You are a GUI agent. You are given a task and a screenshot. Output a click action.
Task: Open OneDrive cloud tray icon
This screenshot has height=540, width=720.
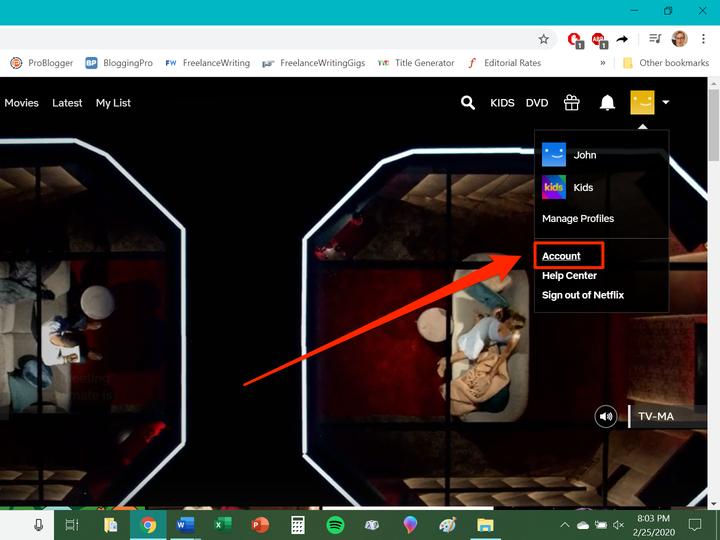coord(583,525)
